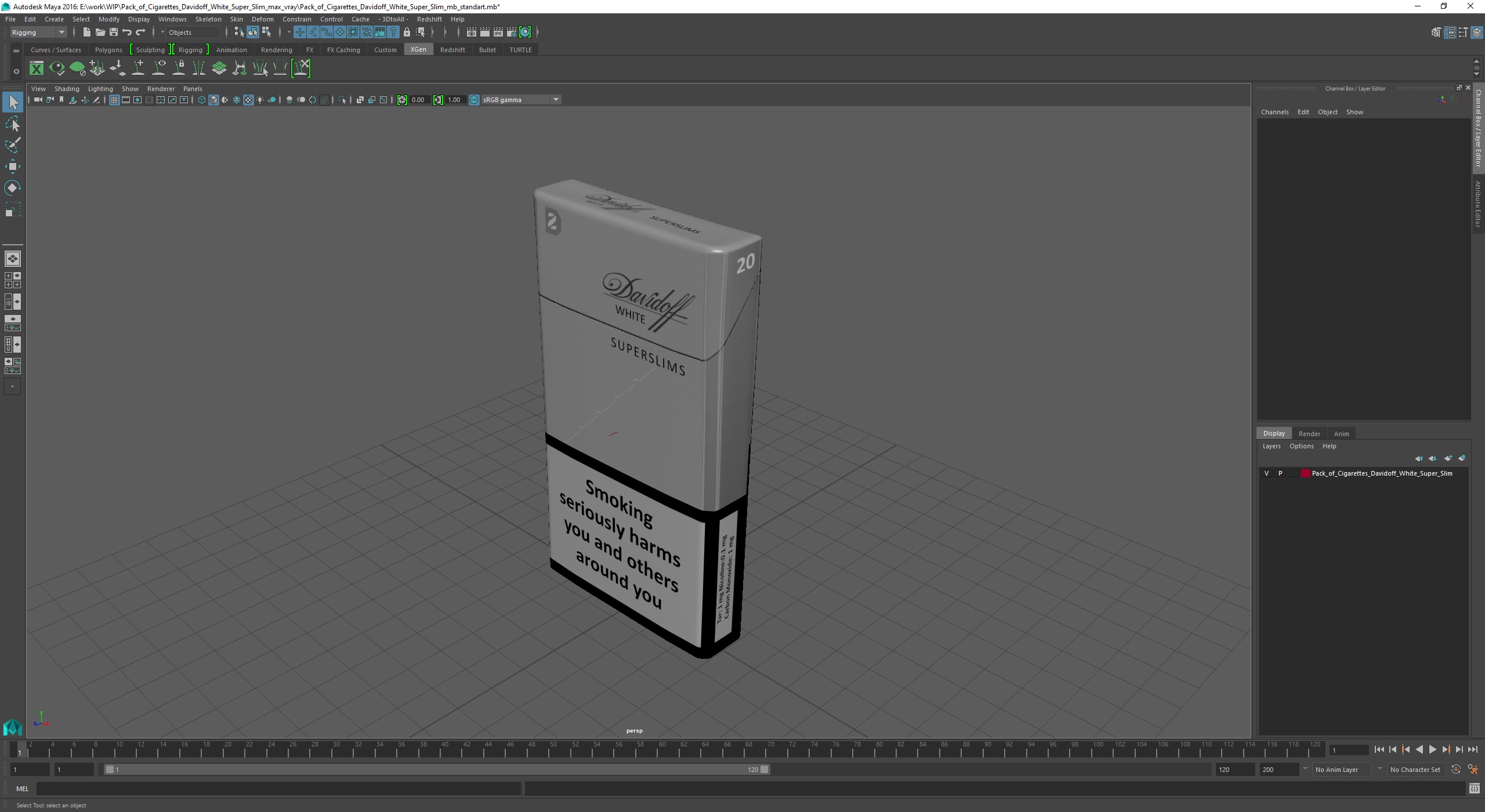The width and height of the screenshot is (1485, 812).
Task: Click the play forwards button
Action: click(x=1432, y=749)
